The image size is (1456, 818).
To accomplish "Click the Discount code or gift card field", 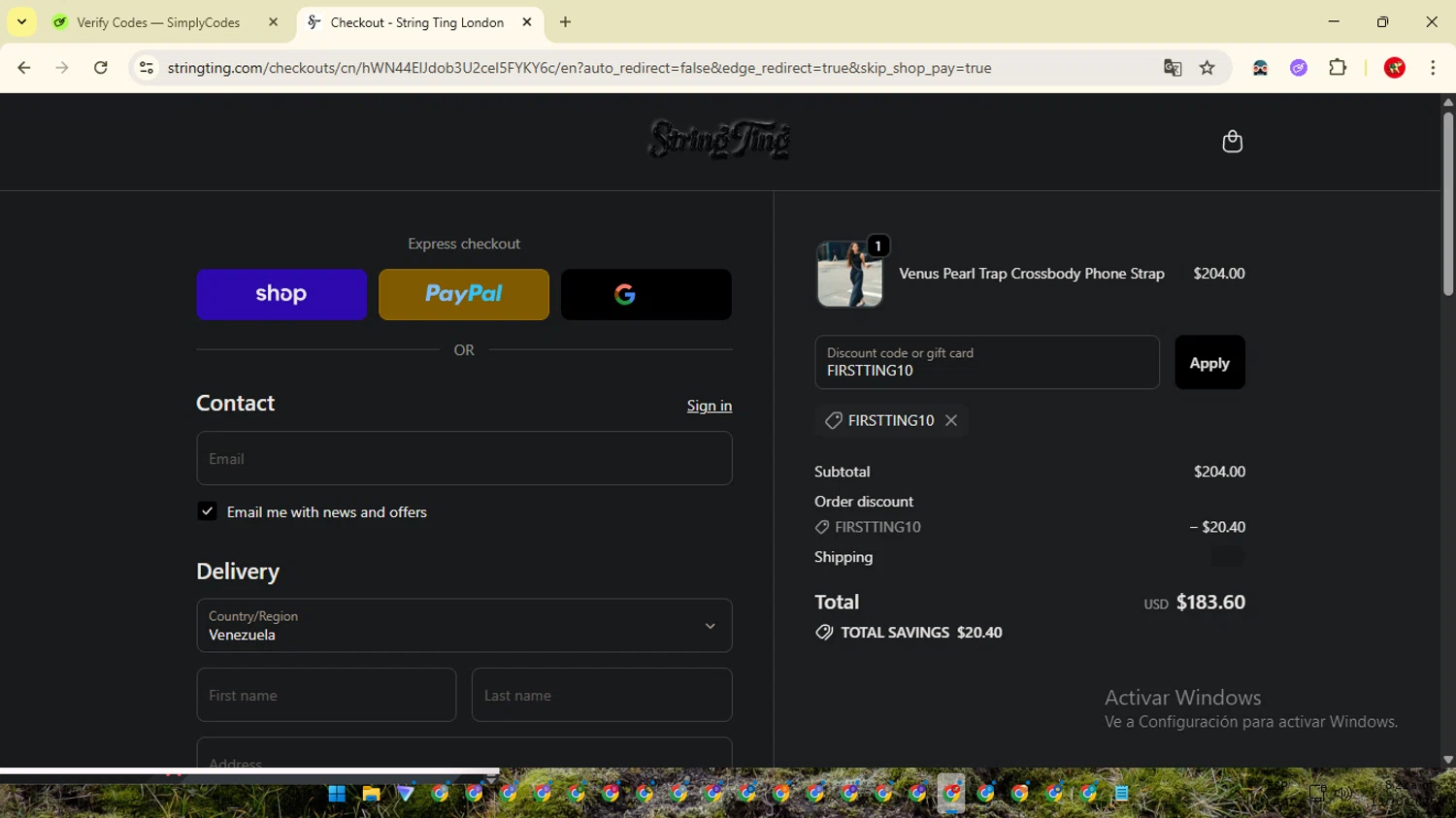I will 987,362.
